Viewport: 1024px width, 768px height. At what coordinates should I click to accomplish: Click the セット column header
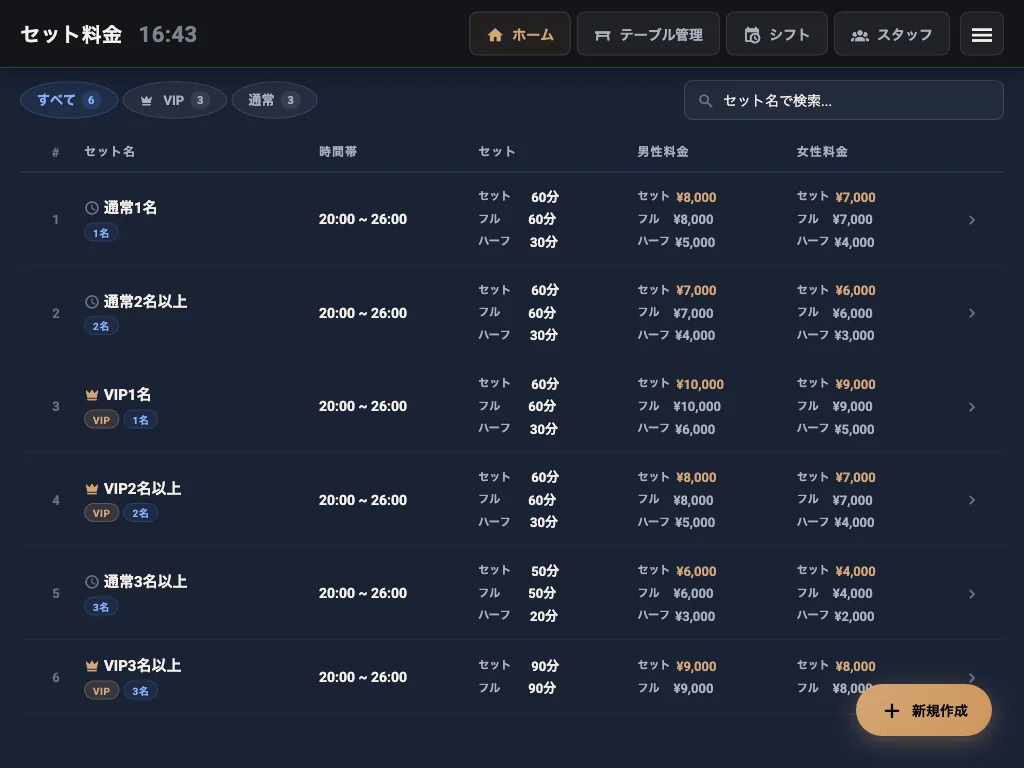coord(497,152)
